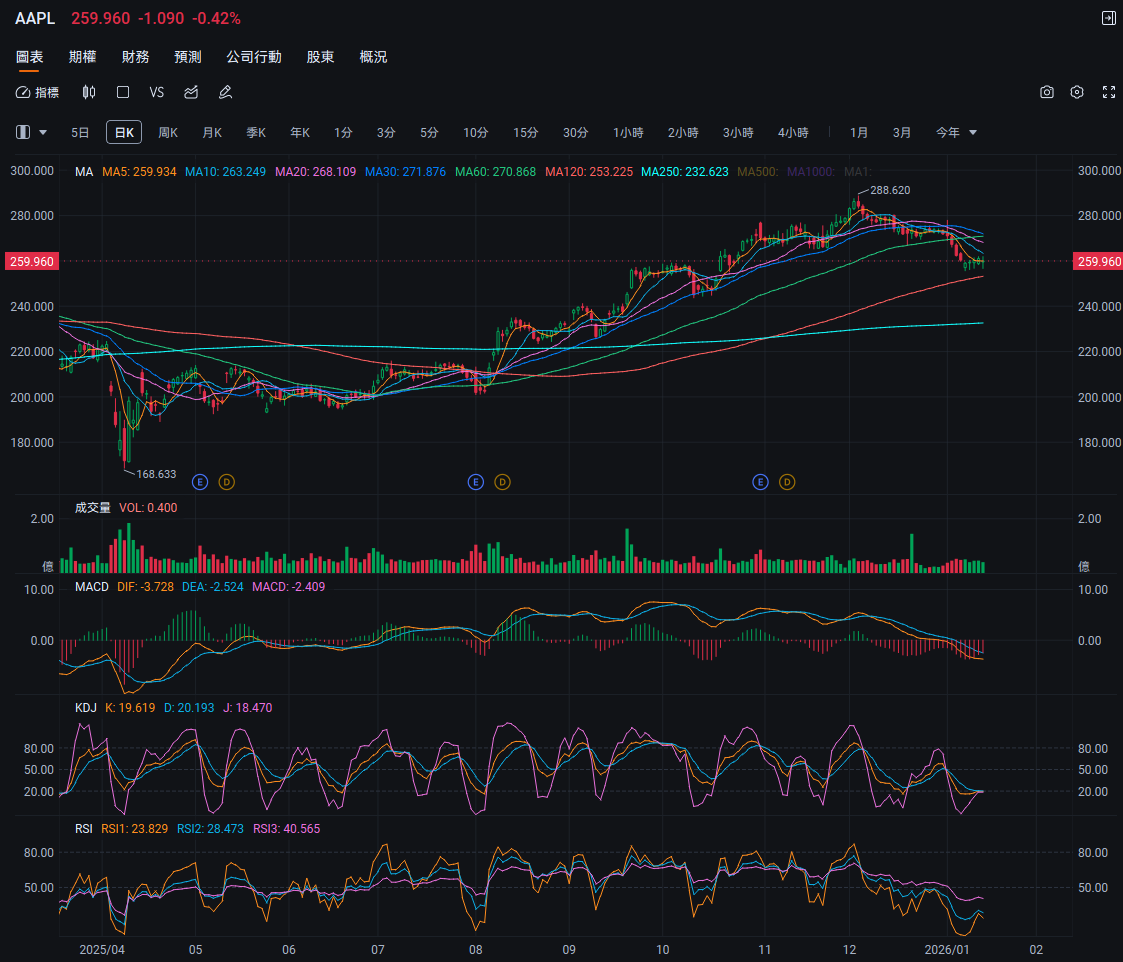The image size is (1123, 962).
Task: Expand the chart layout dropdown
Action: point(31,132)
